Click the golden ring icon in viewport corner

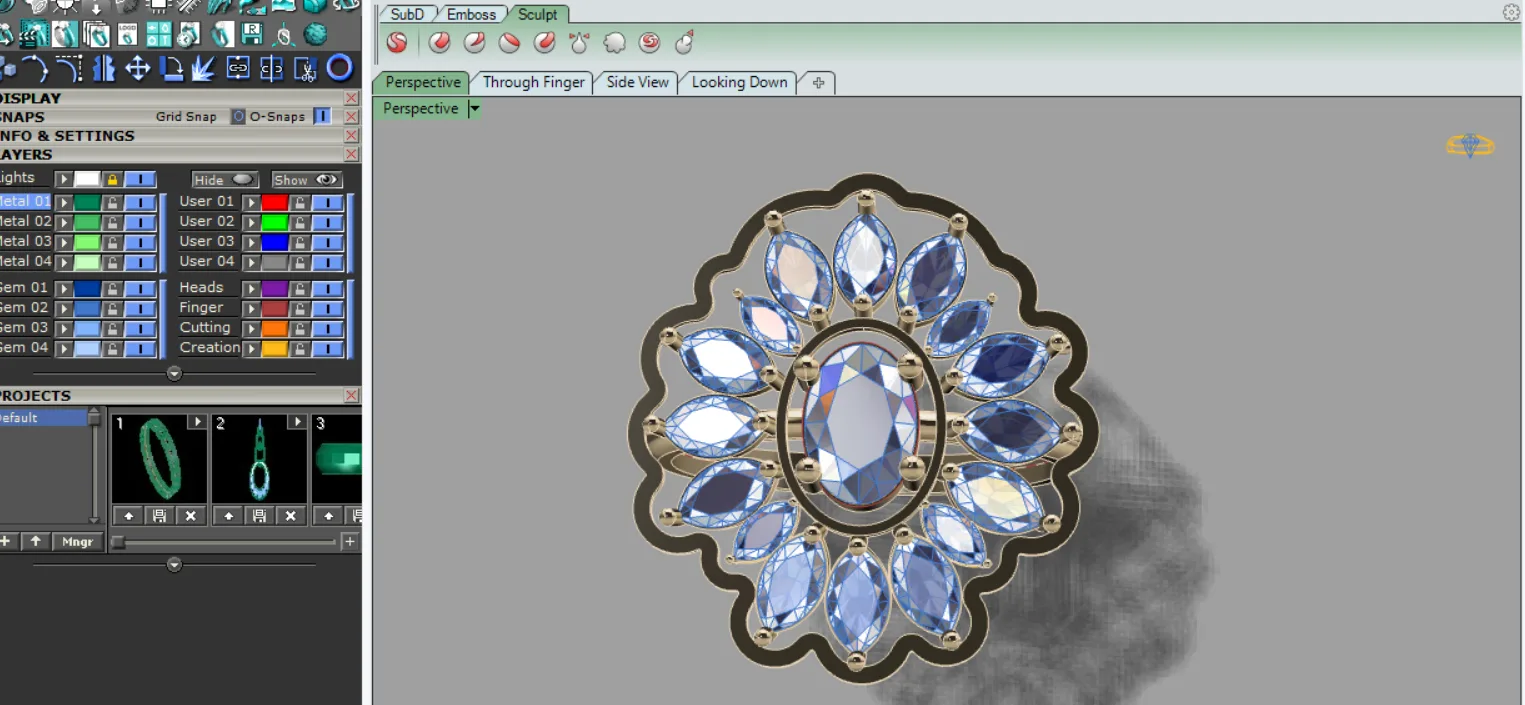pos(1470,146)
